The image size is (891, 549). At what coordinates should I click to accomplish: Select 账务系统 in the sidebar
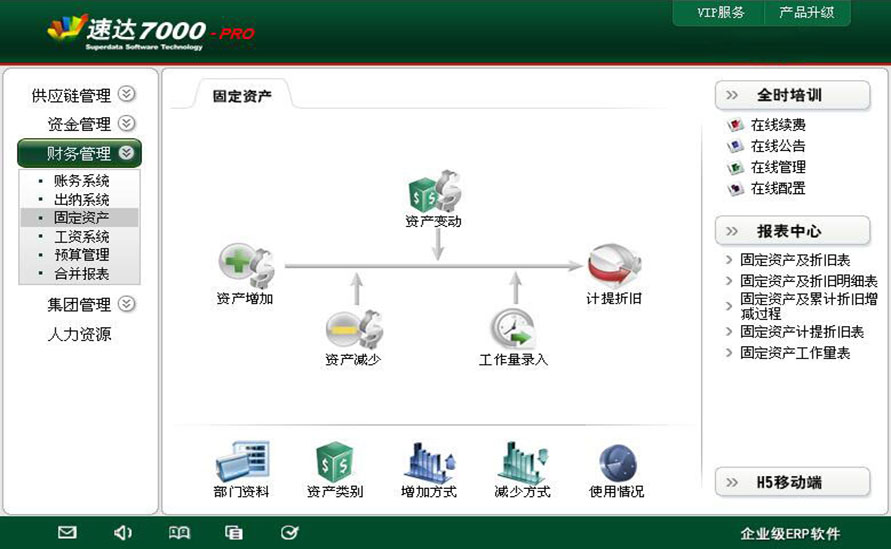81,181
